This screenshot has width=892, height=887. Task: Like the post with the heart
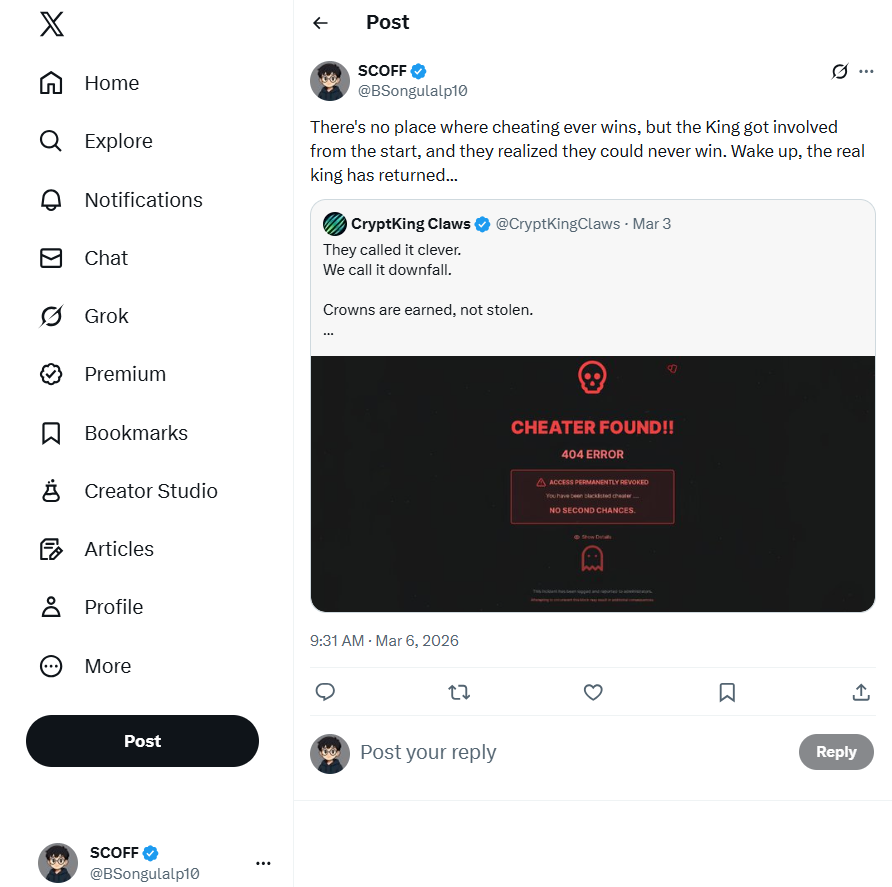click(593, 692)
